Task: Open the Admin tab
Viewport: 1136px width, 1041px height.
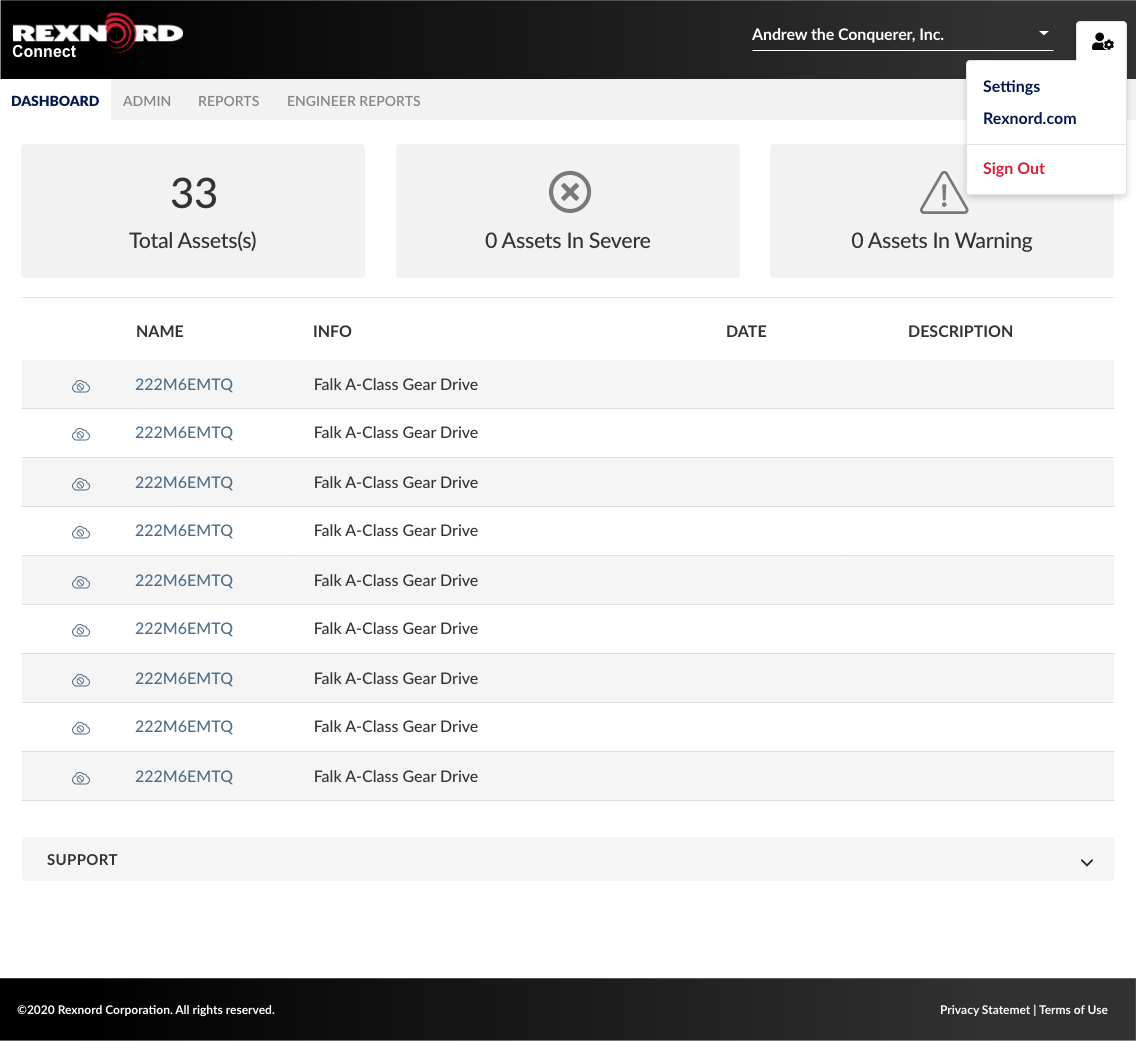Action: (147, 101)
